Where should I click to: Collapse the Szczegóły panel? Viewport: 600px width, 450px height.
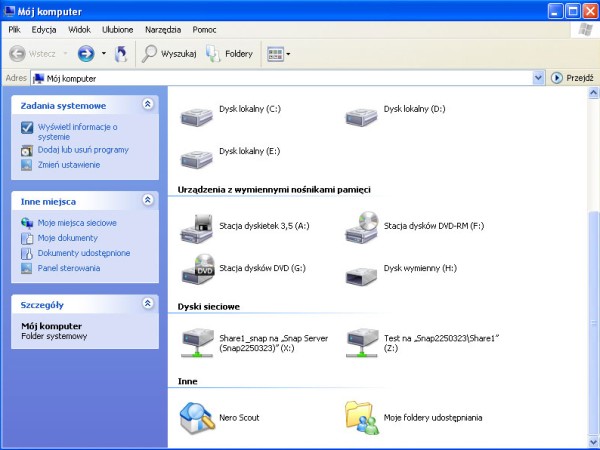point(148,304)
